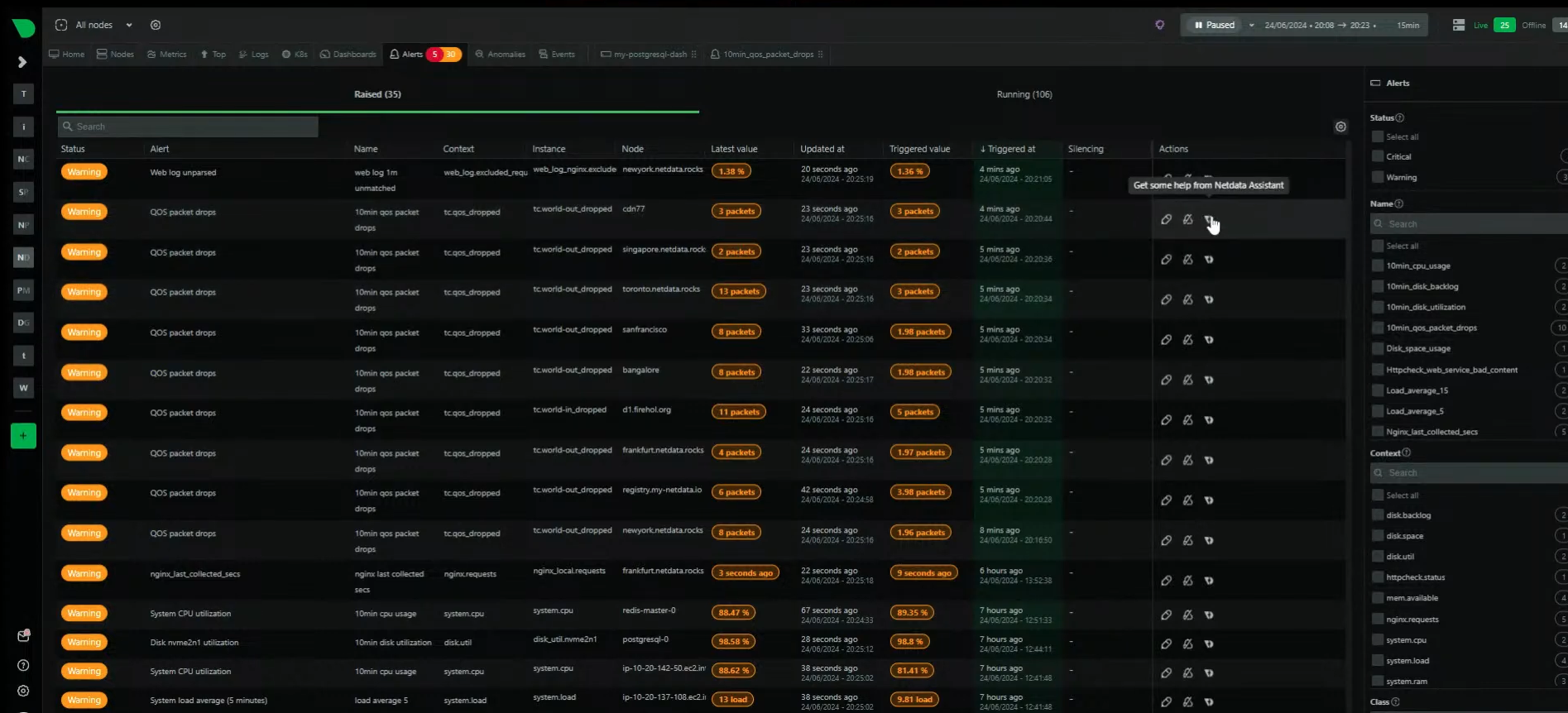The width and height of the screenshot is (1568, 713).
Task: Check the 10min_qos_packet_drops name filter
Action: coord(1378,328)
